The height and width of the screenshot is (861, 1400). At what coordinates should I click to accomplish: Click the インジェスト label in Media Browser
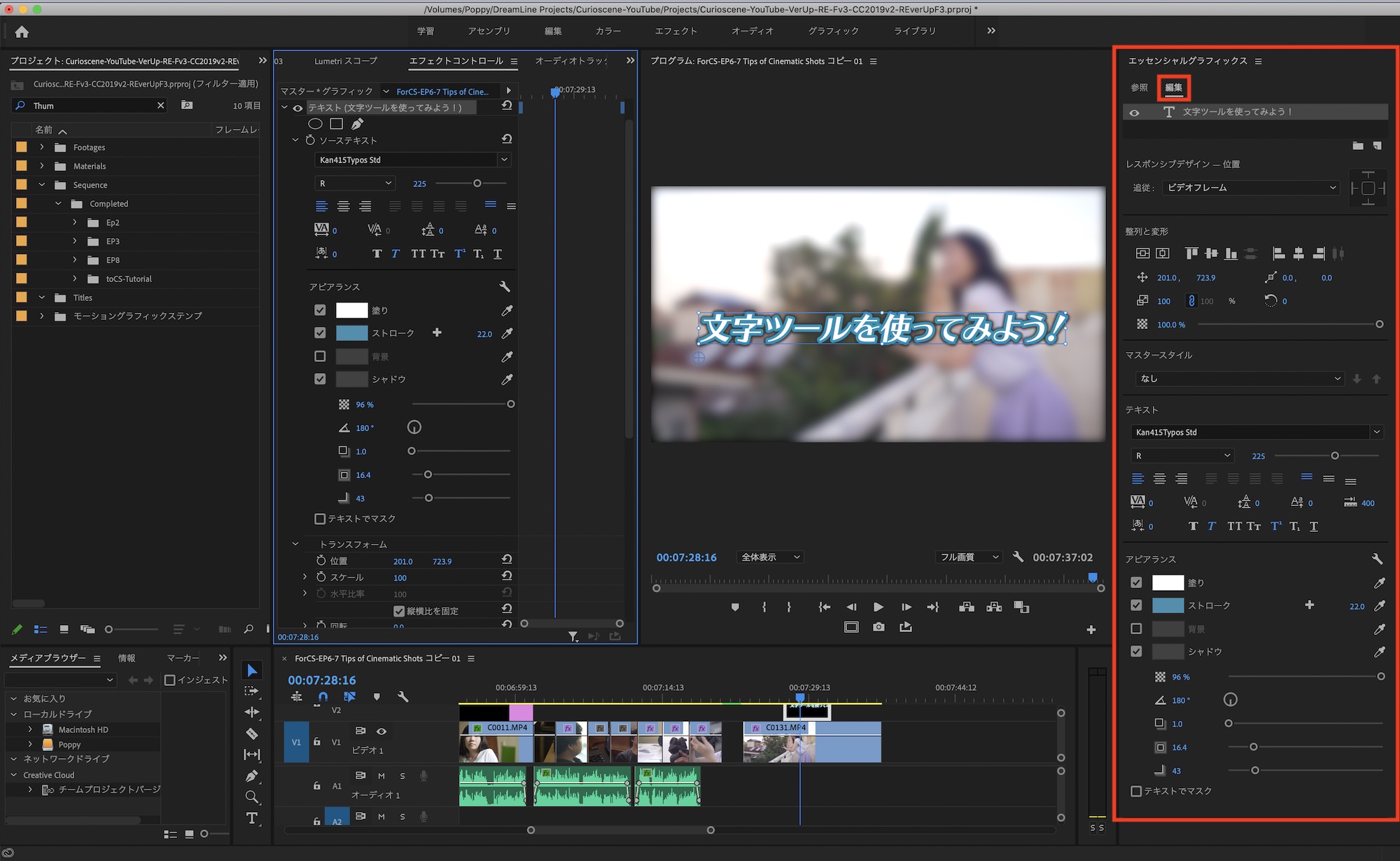click(x=202, y=680)
